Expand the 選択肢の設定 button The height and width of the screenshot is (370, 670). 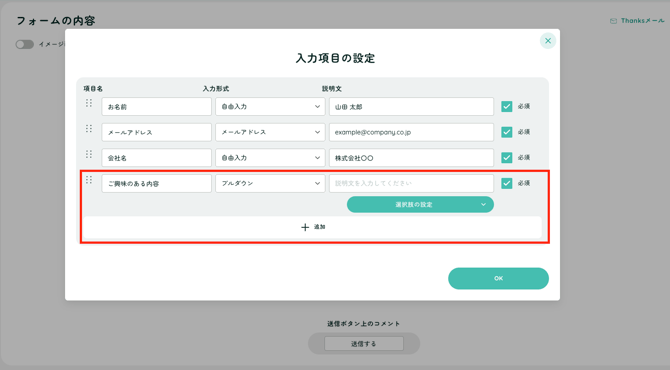[x=420, y=205]
